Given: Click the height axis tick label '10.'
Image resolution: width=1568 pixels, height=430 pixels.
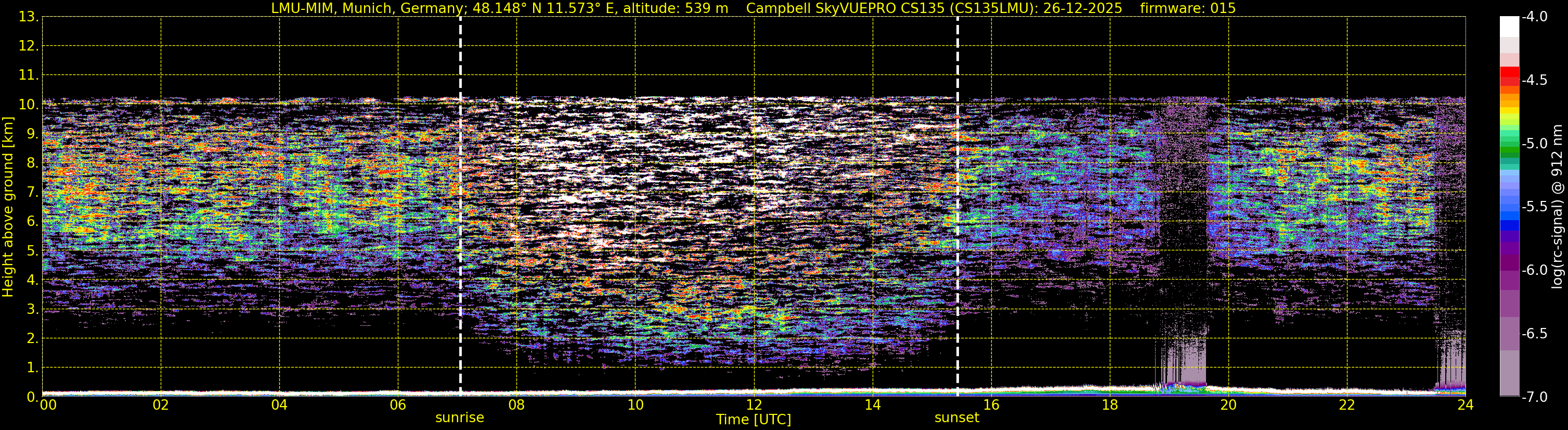Looking at the screenshot, I should click(x=29, y=105).
